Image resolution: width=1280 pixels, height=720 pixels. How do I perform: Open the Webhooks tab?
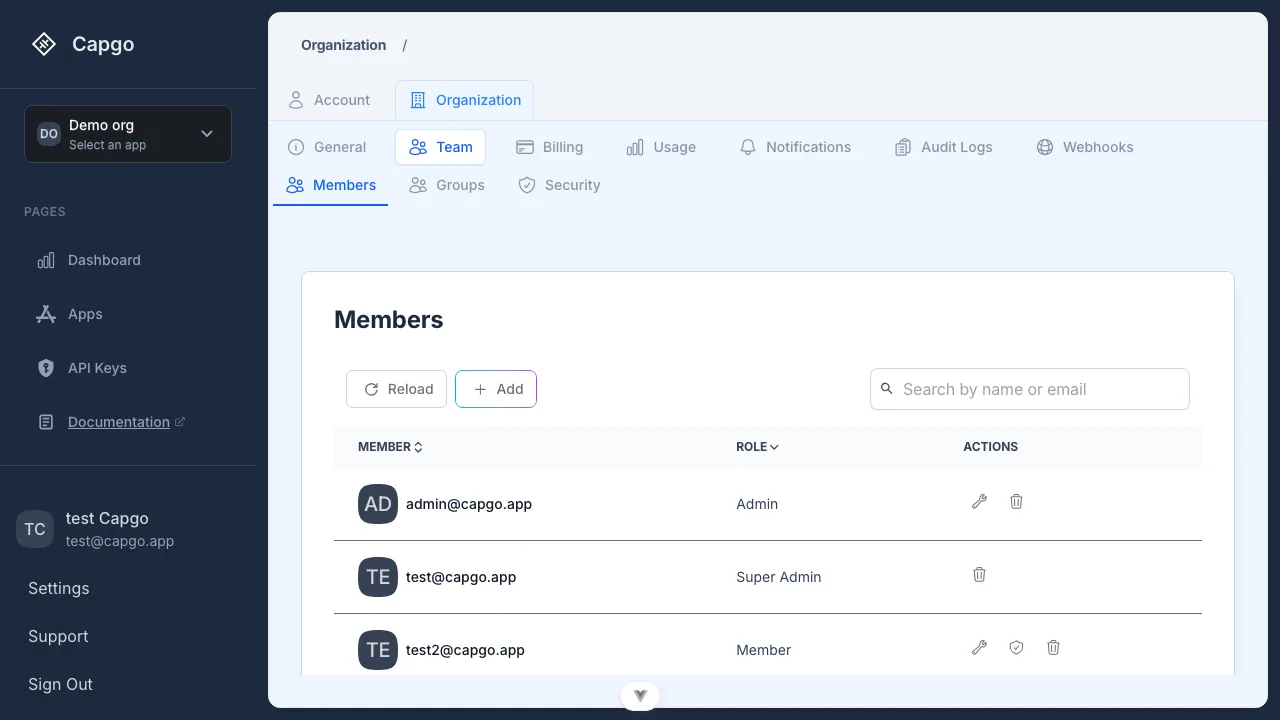point(1085,147)
